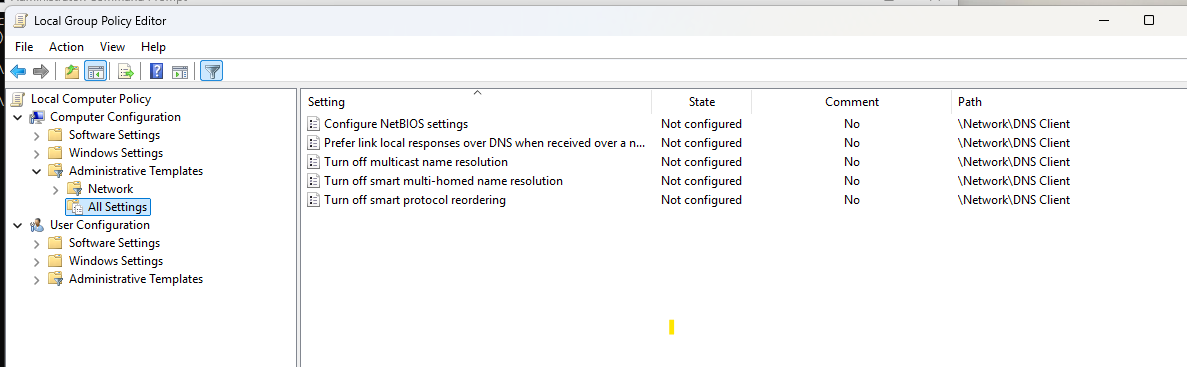
Task: Open Help via blue question mark icon
Action: point(157,72)
